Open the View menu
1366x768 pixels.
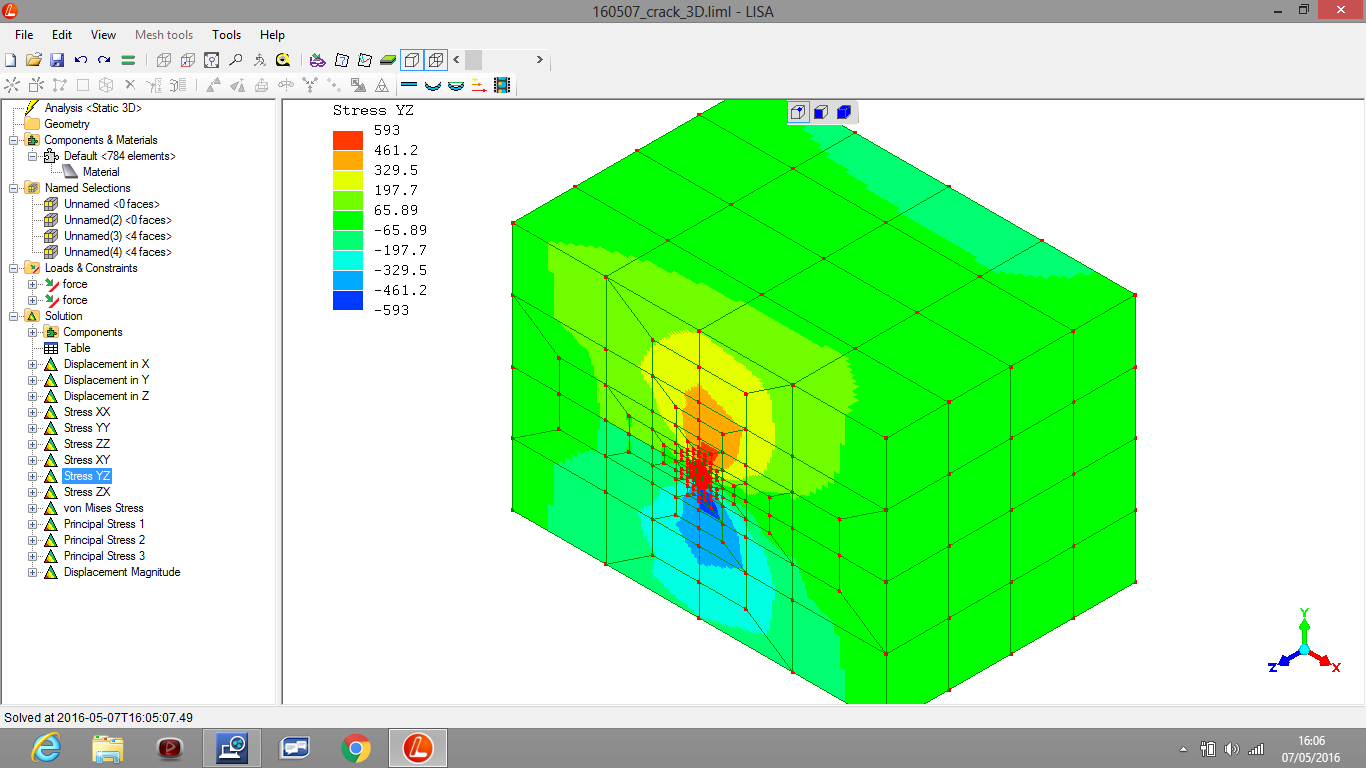click(x=103, y=35)
